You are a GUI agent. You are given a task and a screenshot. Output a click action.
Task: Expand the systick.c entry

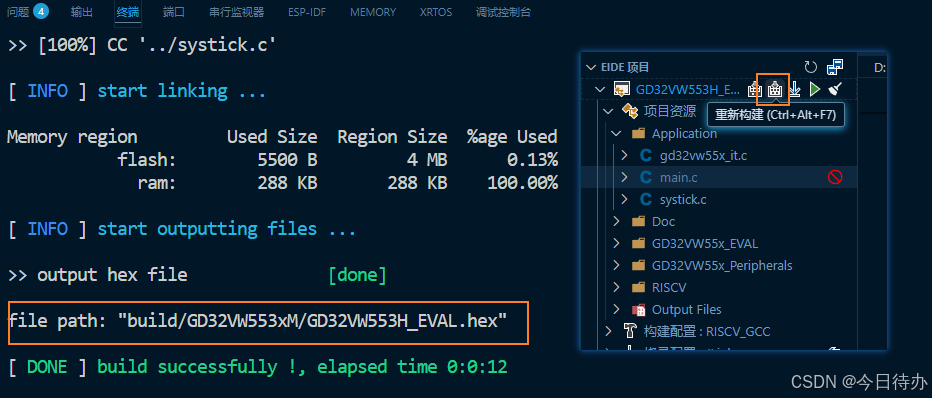click(624, 199)
